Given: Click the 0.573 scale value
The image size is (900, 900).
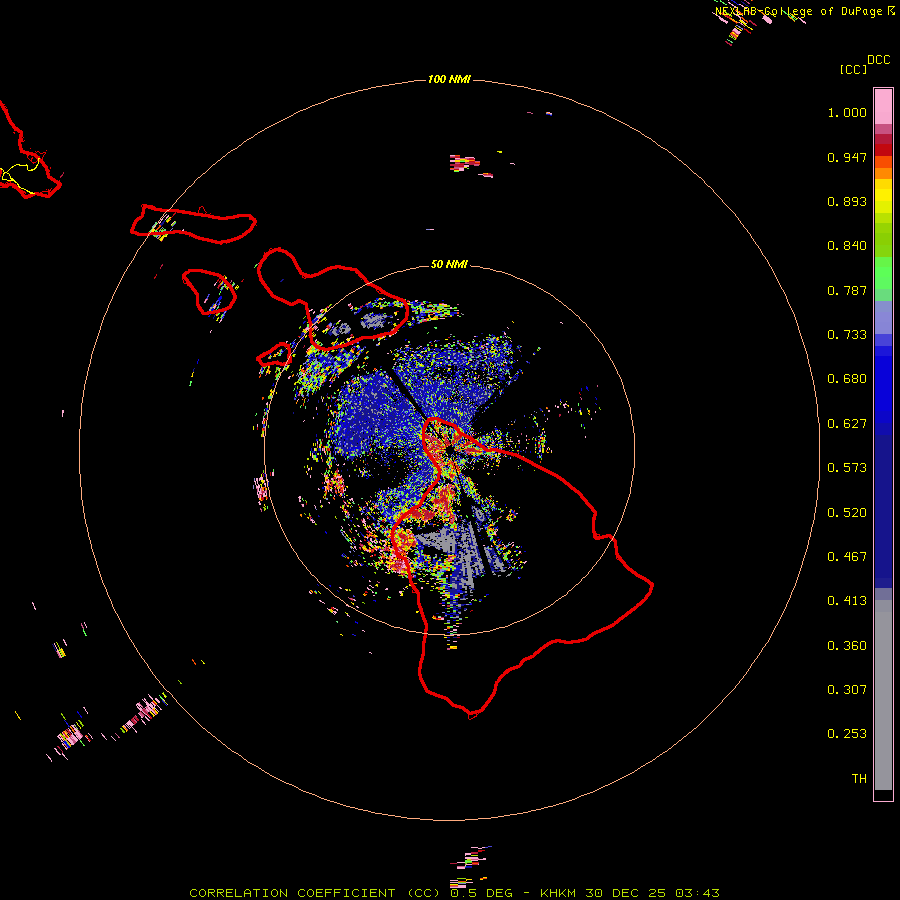Looking at the screenshot, I should click(847, 468).
